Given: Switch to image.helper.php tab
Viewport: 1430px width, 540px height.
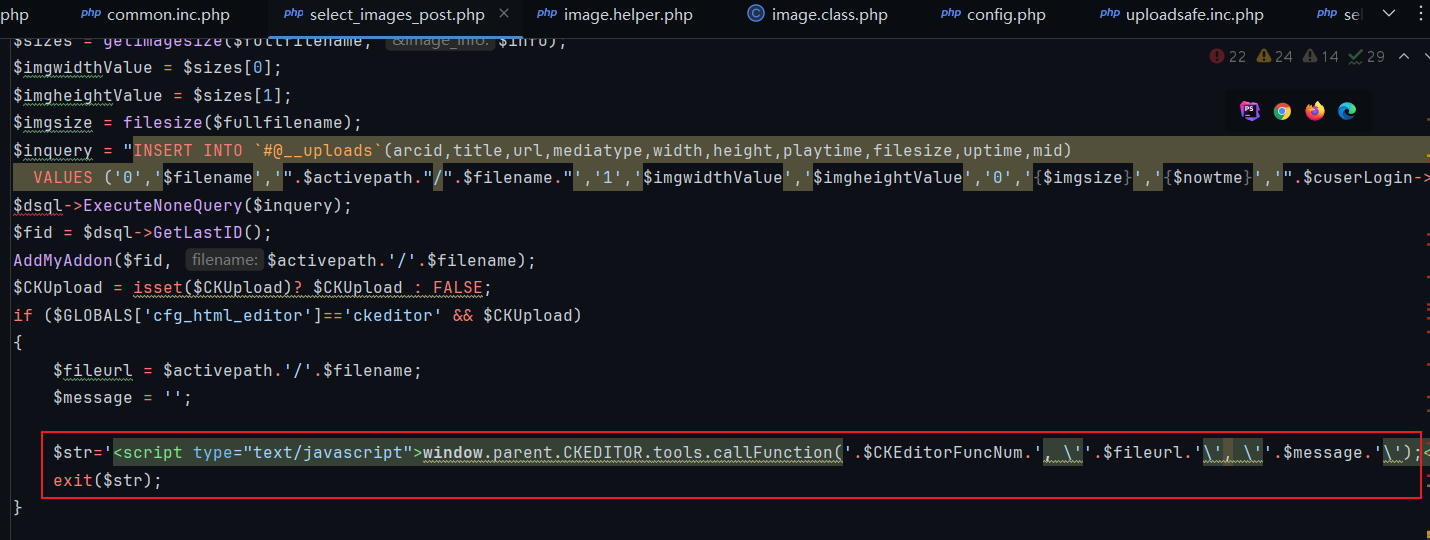Looking at the screenshot, I should pyautogui.click(x=628, y=14).
